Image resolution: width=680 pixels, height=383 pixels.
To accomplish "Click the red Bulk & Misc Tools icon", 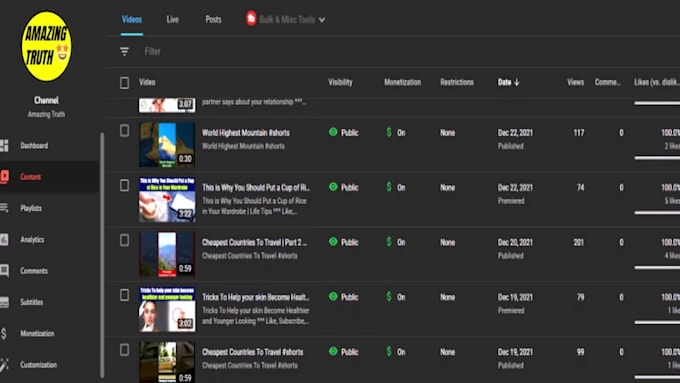I will [x=251, y=19].
